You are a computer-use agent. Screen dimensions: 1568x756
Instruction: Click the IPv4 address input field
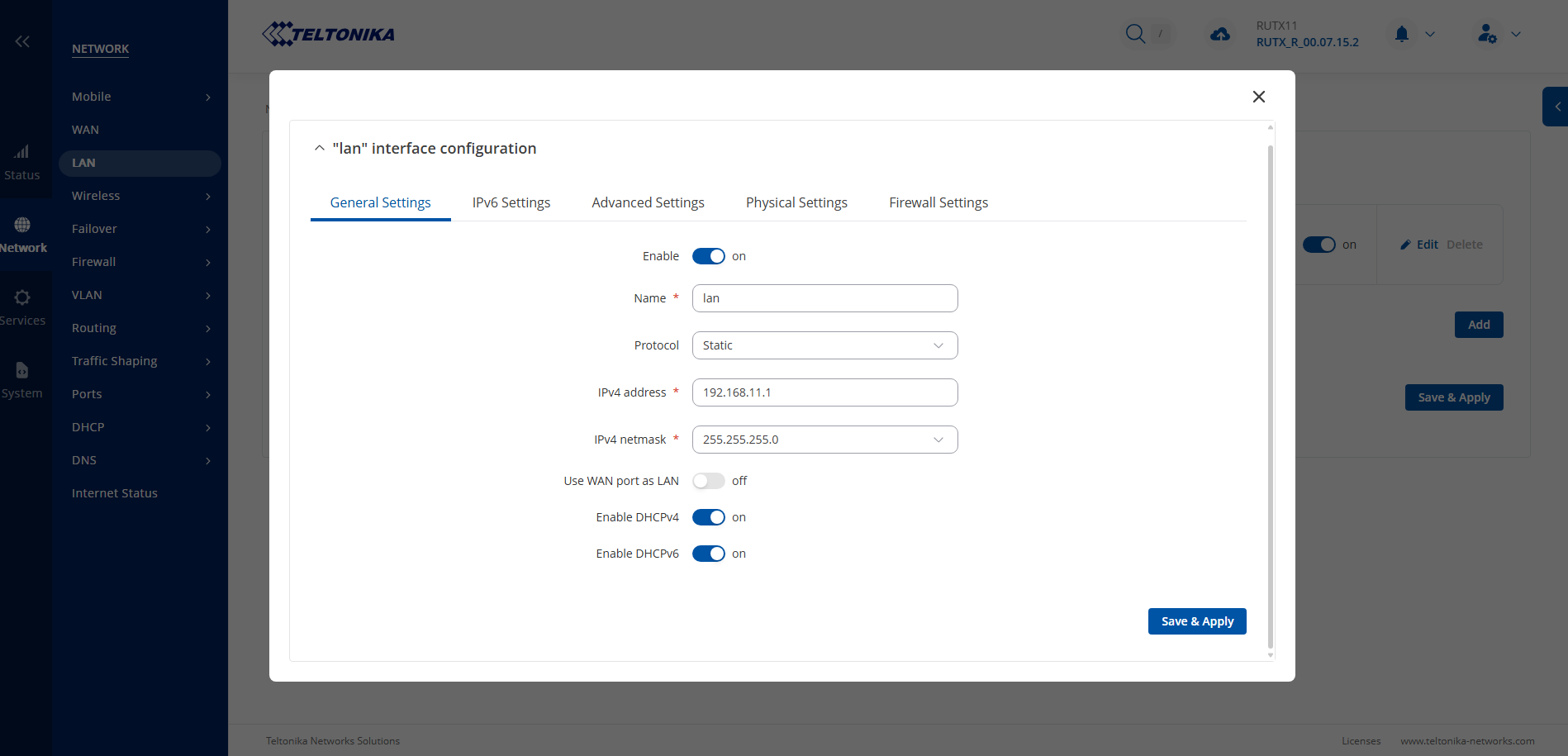click(824, 392)
